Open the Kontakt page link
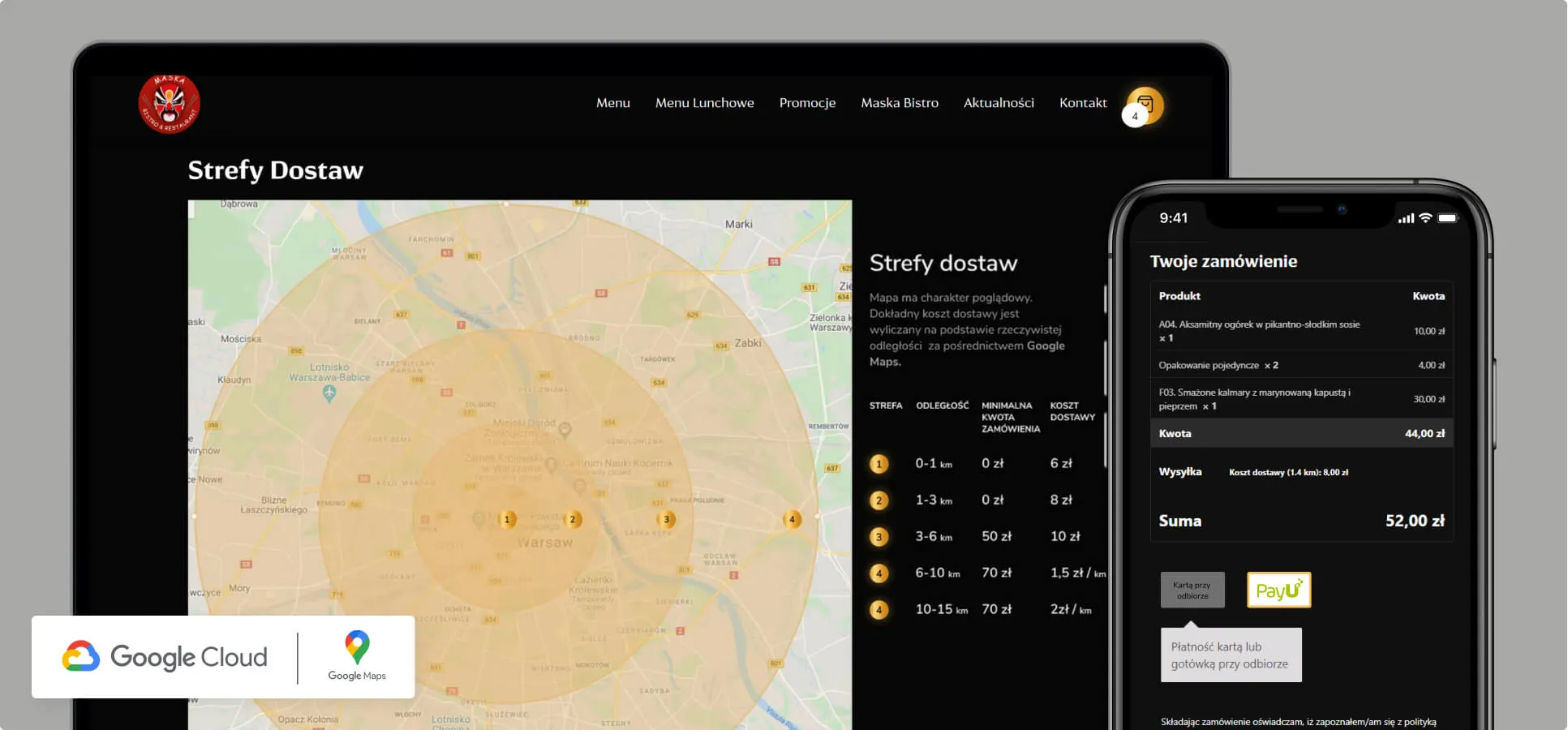The width and height of the screenshot is (1568, 730). [x=1083, y=103]
